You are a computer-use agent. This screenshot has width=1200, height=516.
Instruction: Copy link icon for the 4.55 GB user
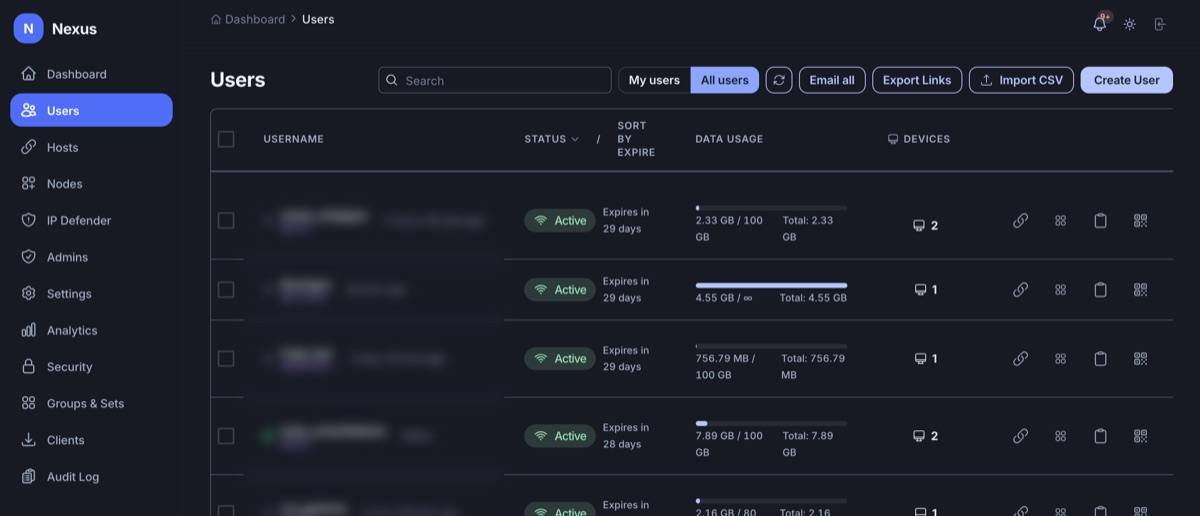pyautogui.click(x=1020, y=289)
